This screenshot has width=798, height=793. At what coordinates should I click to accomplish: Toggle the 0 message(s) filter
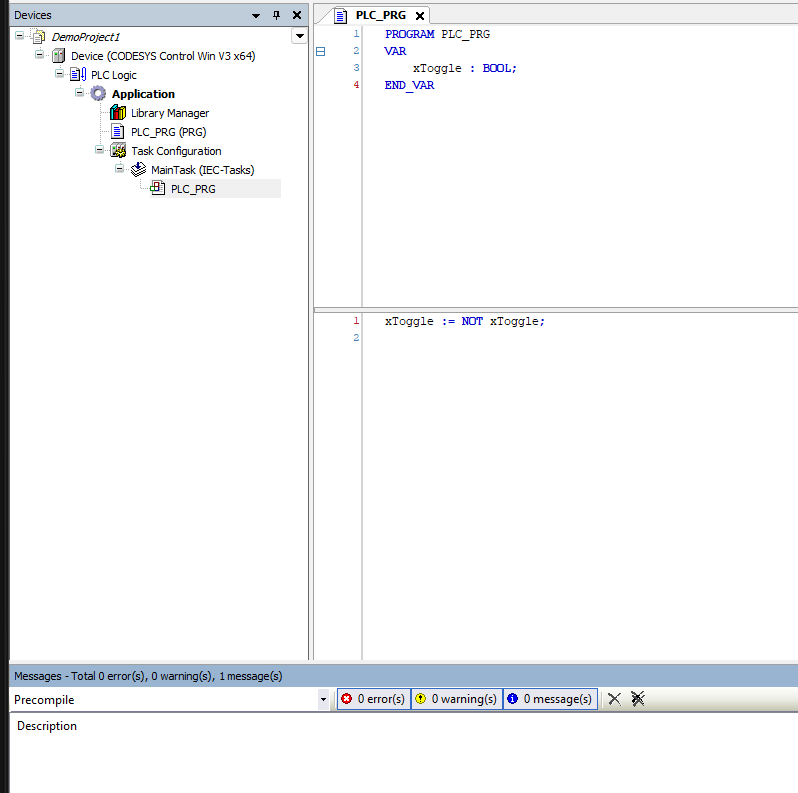click(x=550, y=699)
